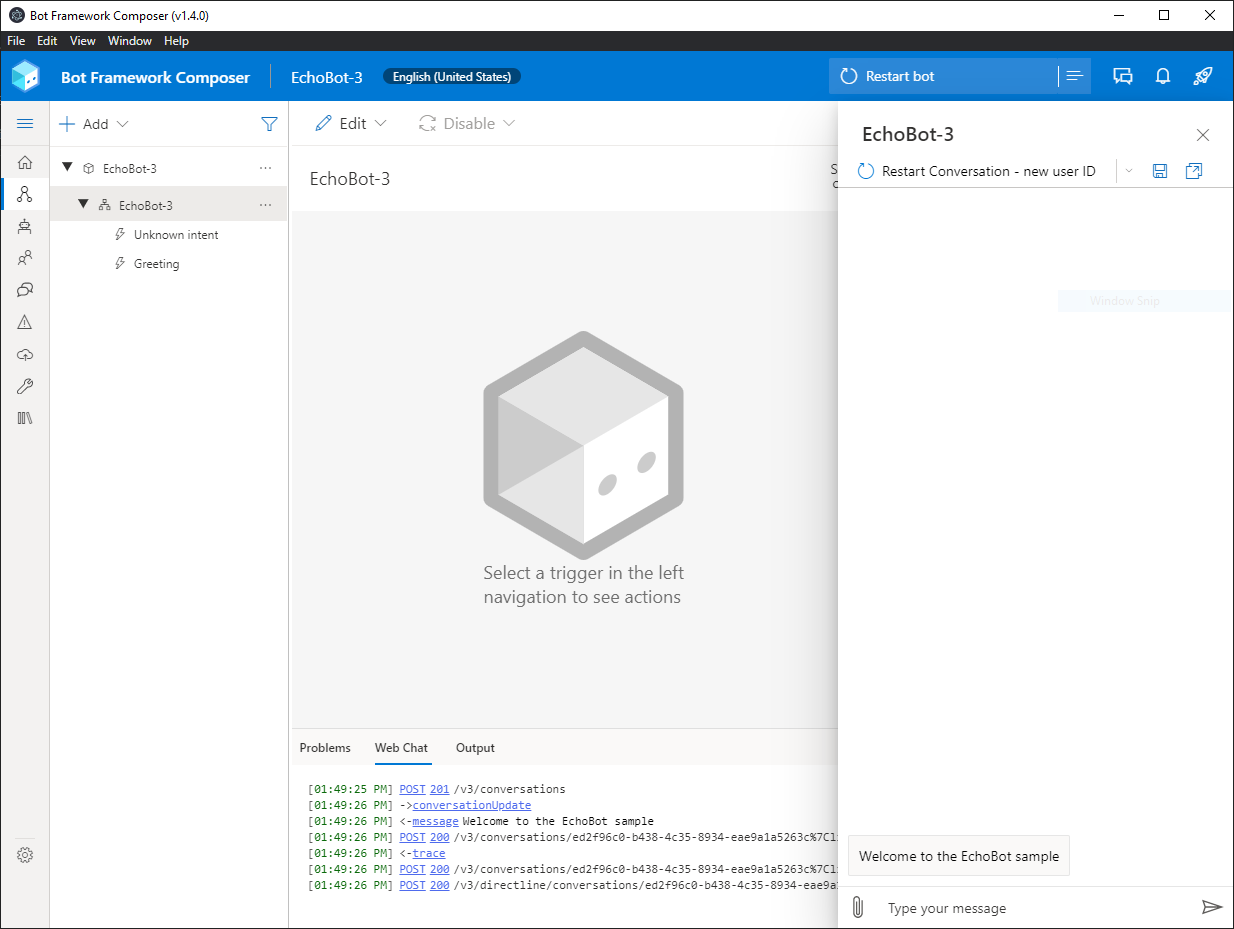This screenshot has width=1234, height=929.
Task: Switch to the Web Chat tab
Action: [x=401, y=748]
